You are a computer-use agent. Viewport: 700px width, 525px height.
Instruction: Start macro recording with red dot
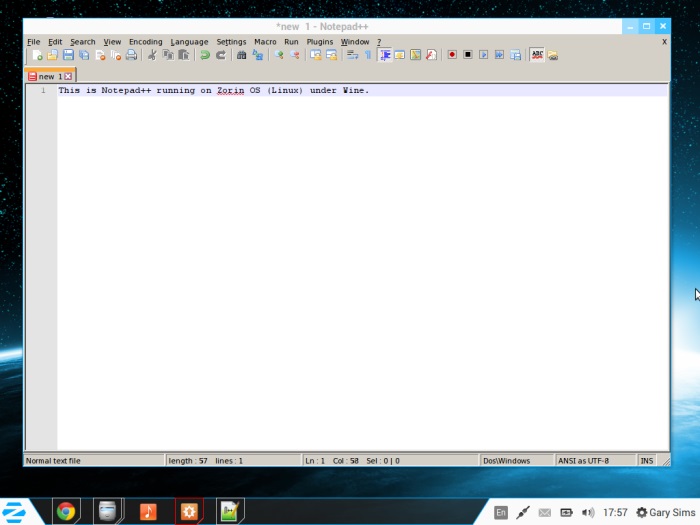452,54
